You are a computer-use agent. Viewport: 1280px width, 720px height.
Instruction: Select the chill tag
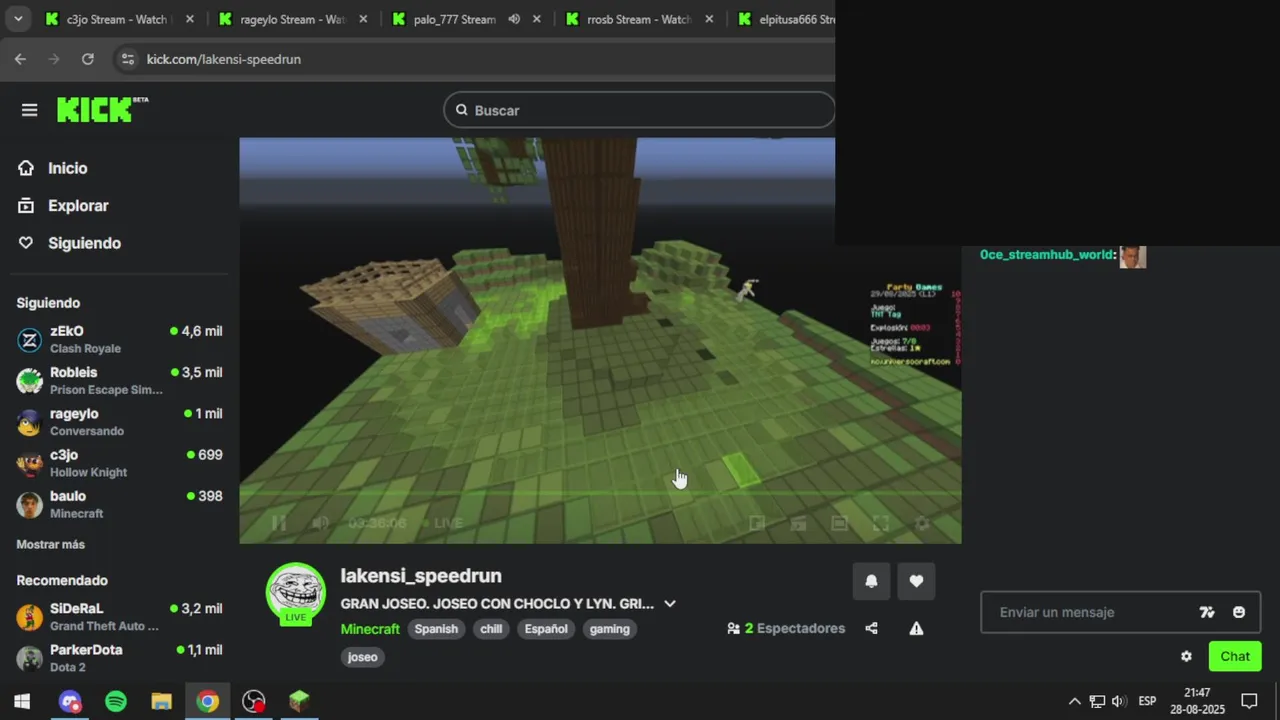pyautogui.click(x=491, y=629)
